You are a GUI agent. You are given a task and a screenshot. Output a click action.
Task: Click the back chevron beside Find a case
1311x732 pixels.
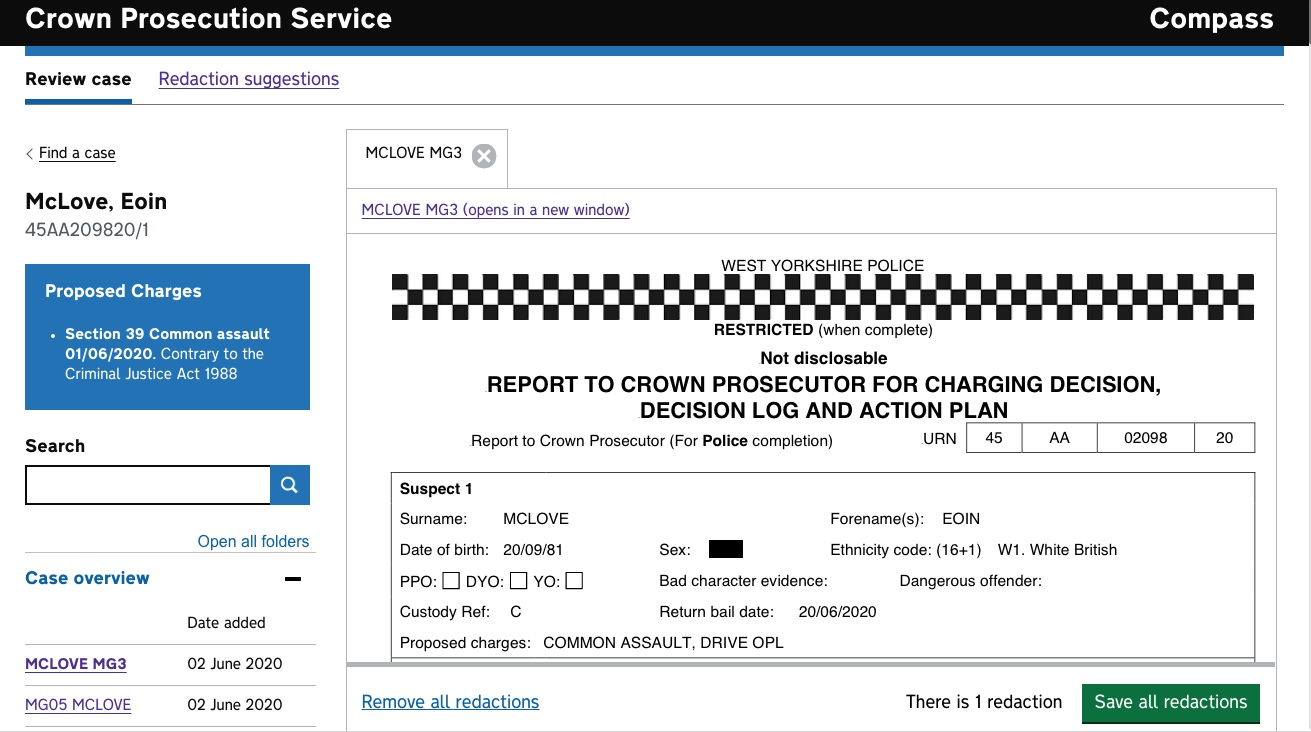coord(30,154)
